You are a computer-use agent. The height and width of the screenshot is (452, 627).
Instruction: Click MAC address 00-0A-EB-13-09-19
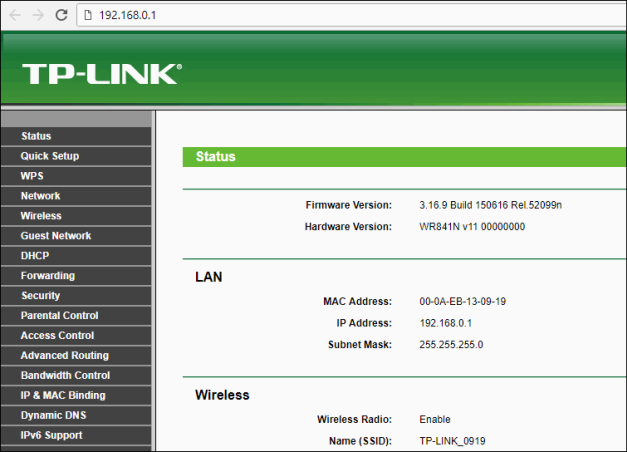[x=463, y=302]
